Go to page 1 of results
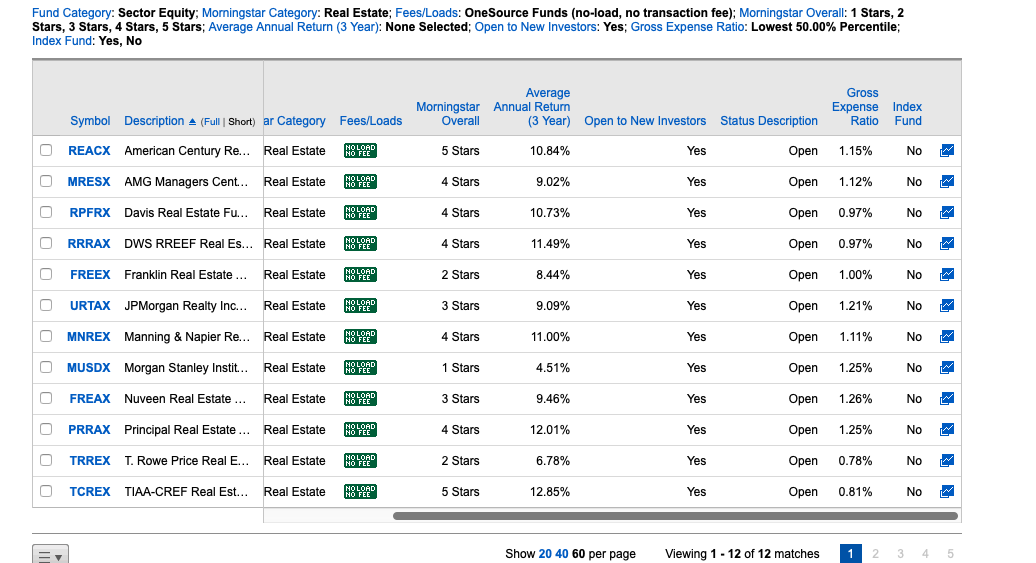Screen dimensions: 1036x563 851,554
